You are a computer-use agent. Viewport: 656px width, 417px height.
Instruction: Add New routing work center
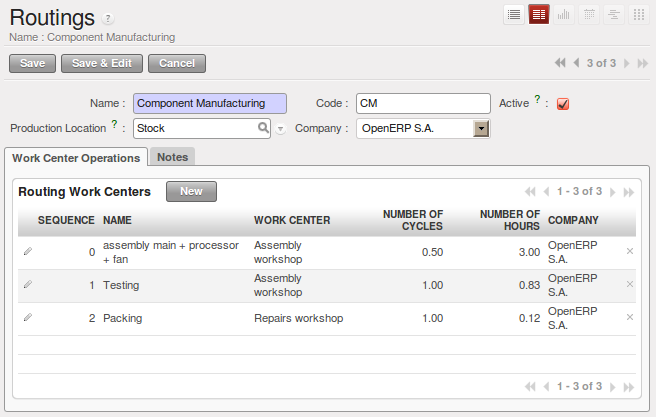pyautogui.click(x=191, y=192)
